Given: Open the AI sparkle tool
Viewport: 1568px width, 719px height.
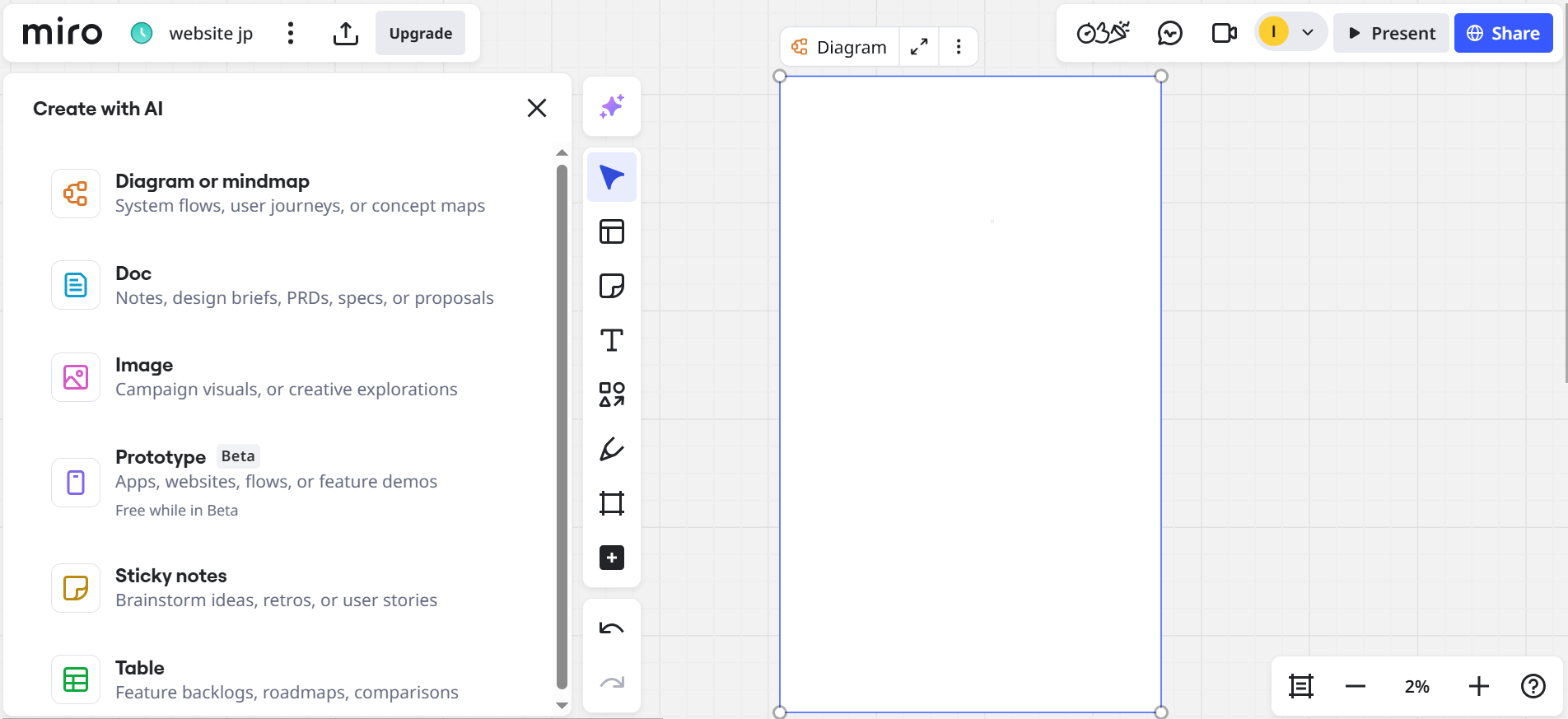Looking at the screenshot, I should pos(612,106).
